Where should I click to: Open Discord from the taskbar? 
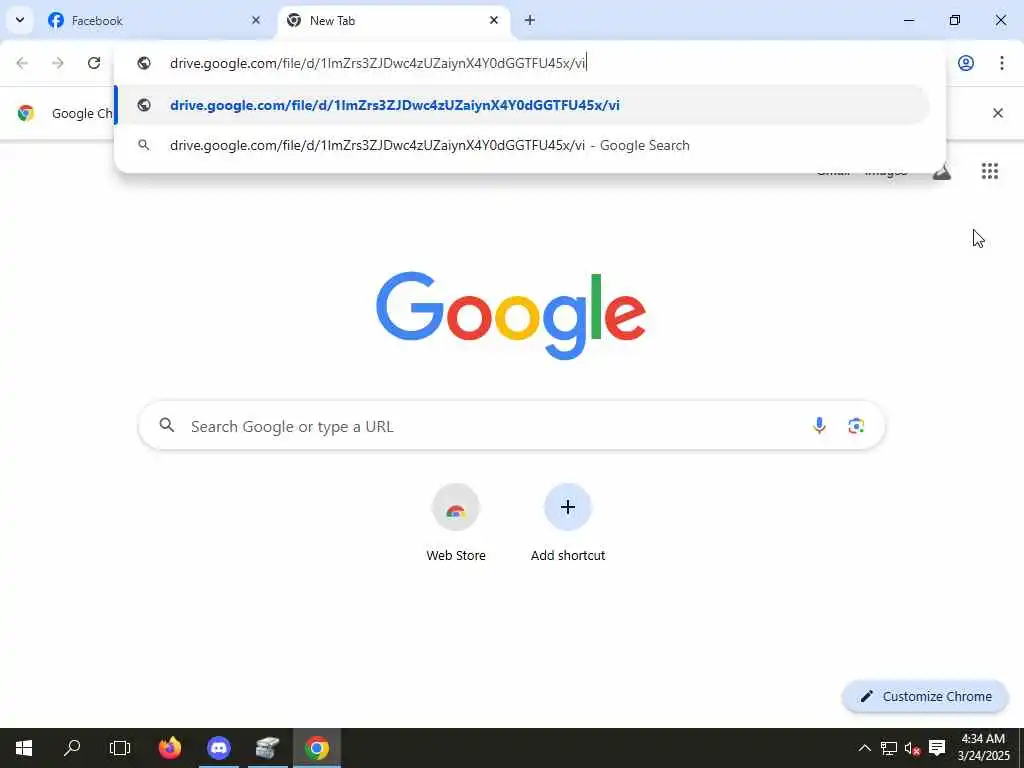[x=219, y=748]
